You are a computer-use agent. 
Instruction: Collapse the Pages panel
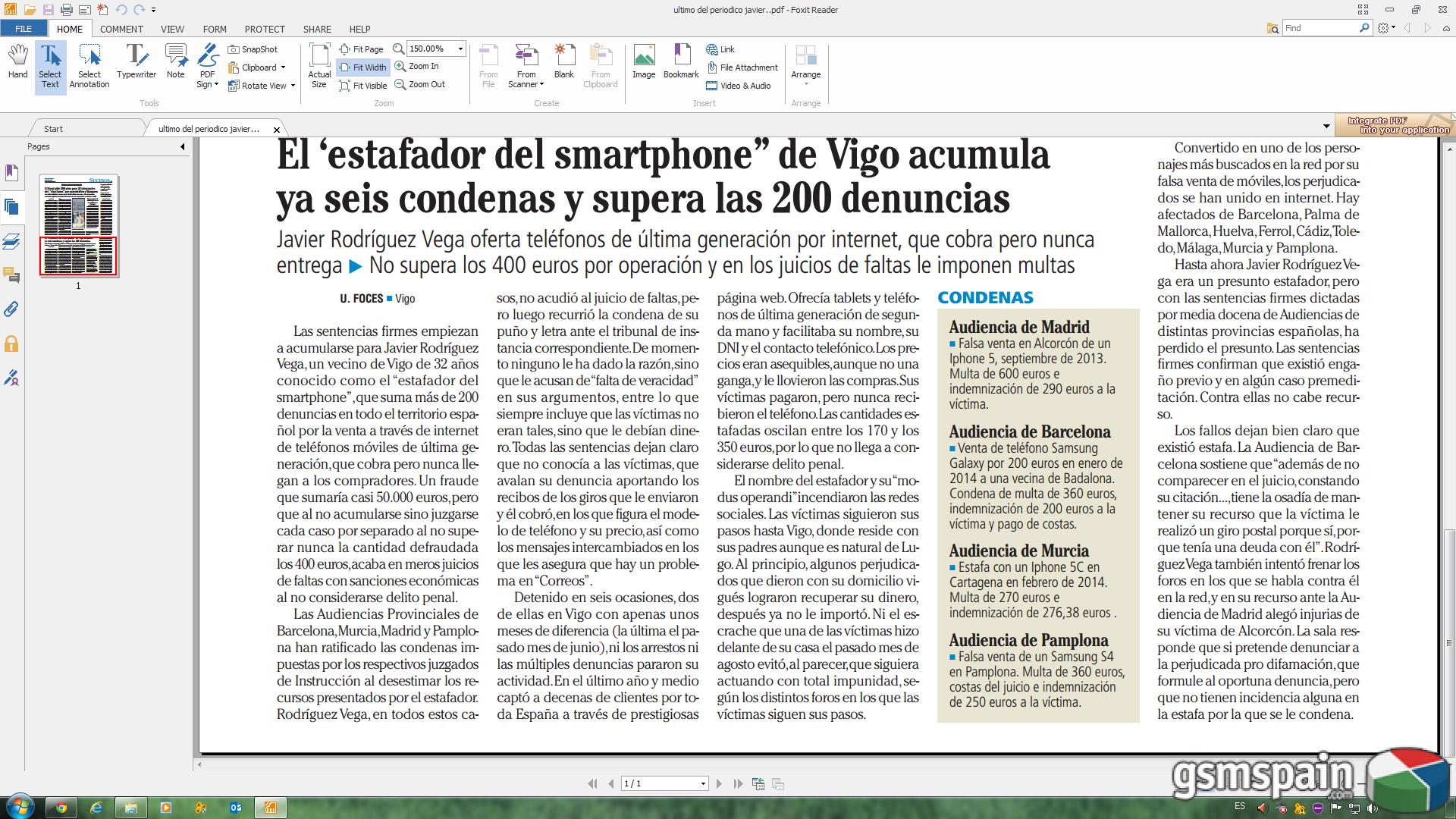[x=182, y=147]
